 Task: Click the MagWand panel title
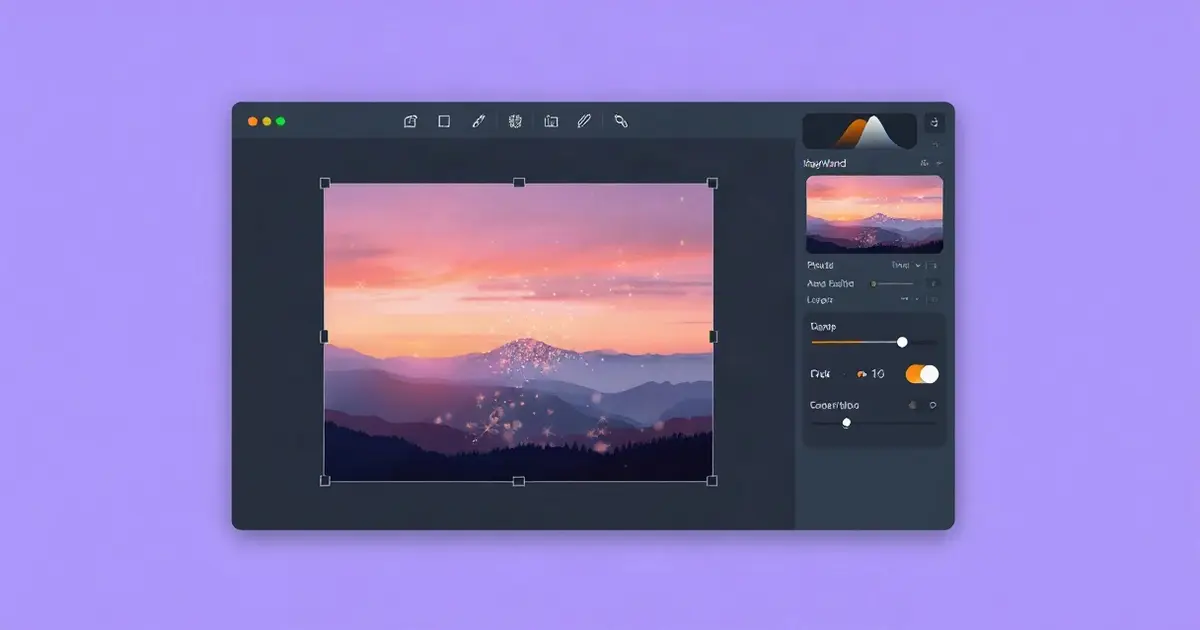click(825, 163)
